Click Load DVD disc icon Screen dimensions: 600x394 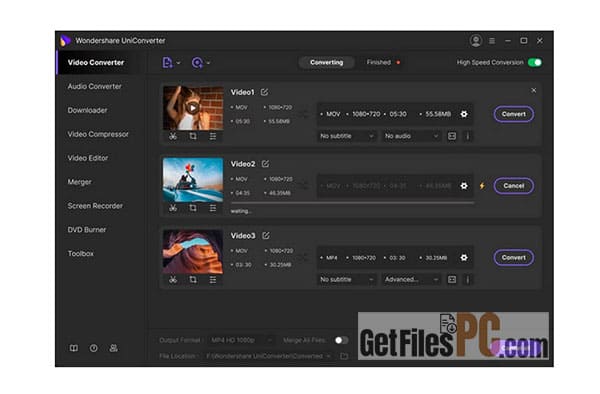point(197,62)
